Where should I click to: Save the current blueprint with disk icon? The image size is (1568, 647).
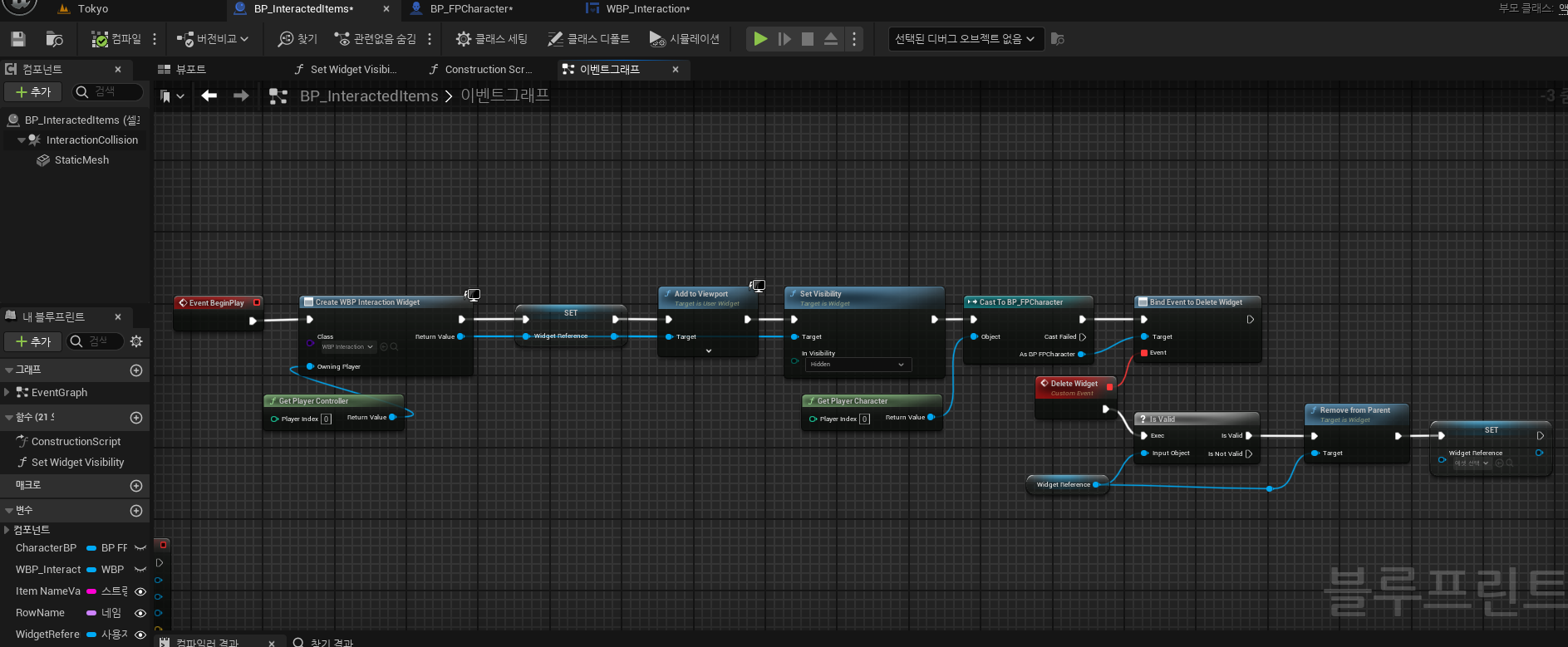click(x=18, y=39)
